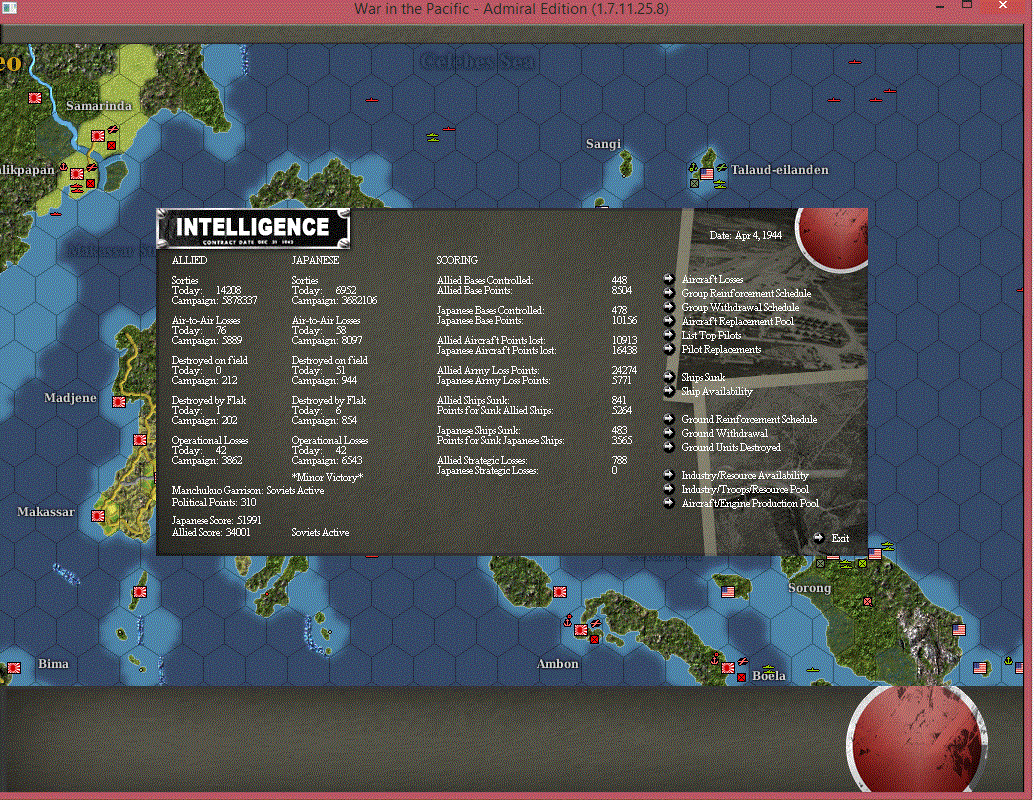Click 'Manchukuo Garrison: Soviets Active' text

tap(248, 490)
